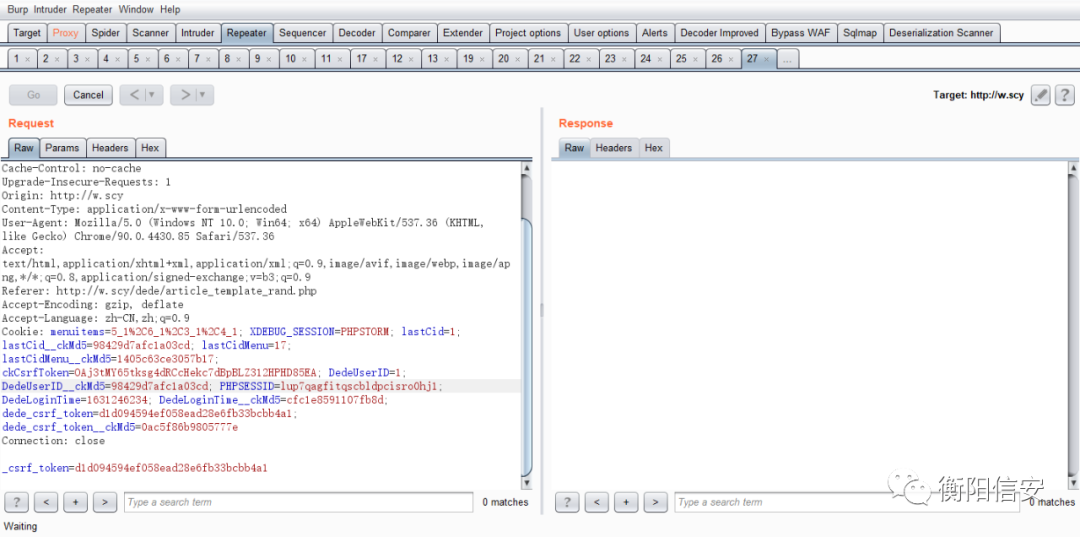Go to next match in response search

[x=656, y=502]
